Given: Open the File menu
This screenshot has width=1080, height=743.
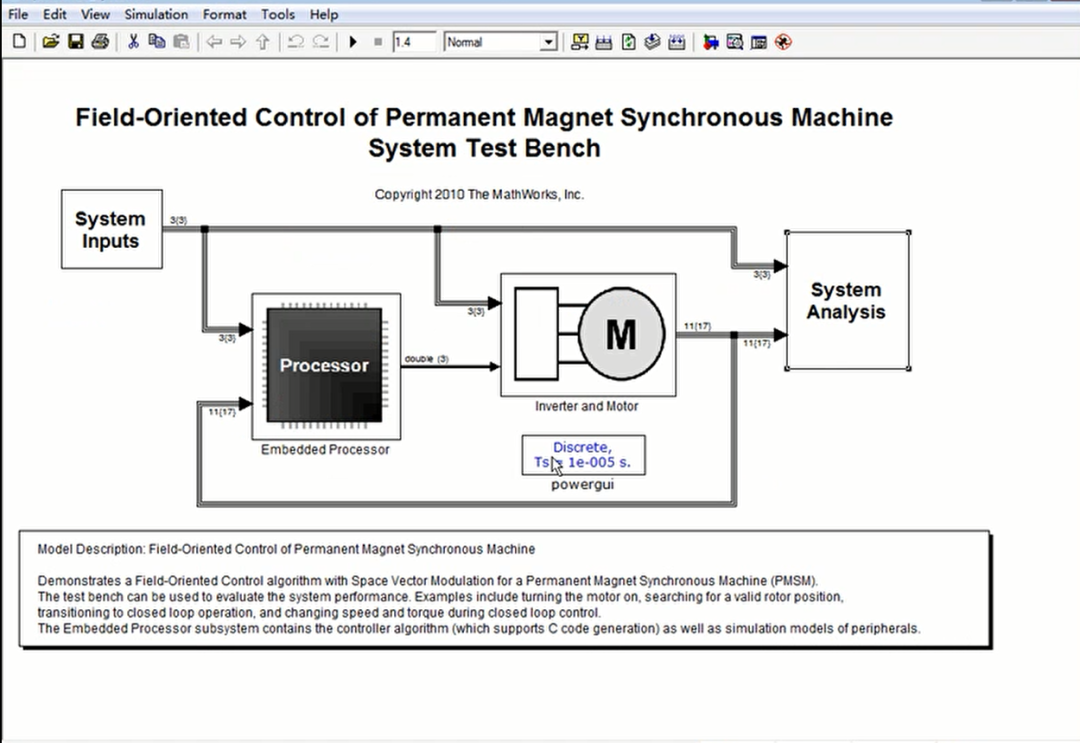Looking at the screenshot, I should 18,14.
